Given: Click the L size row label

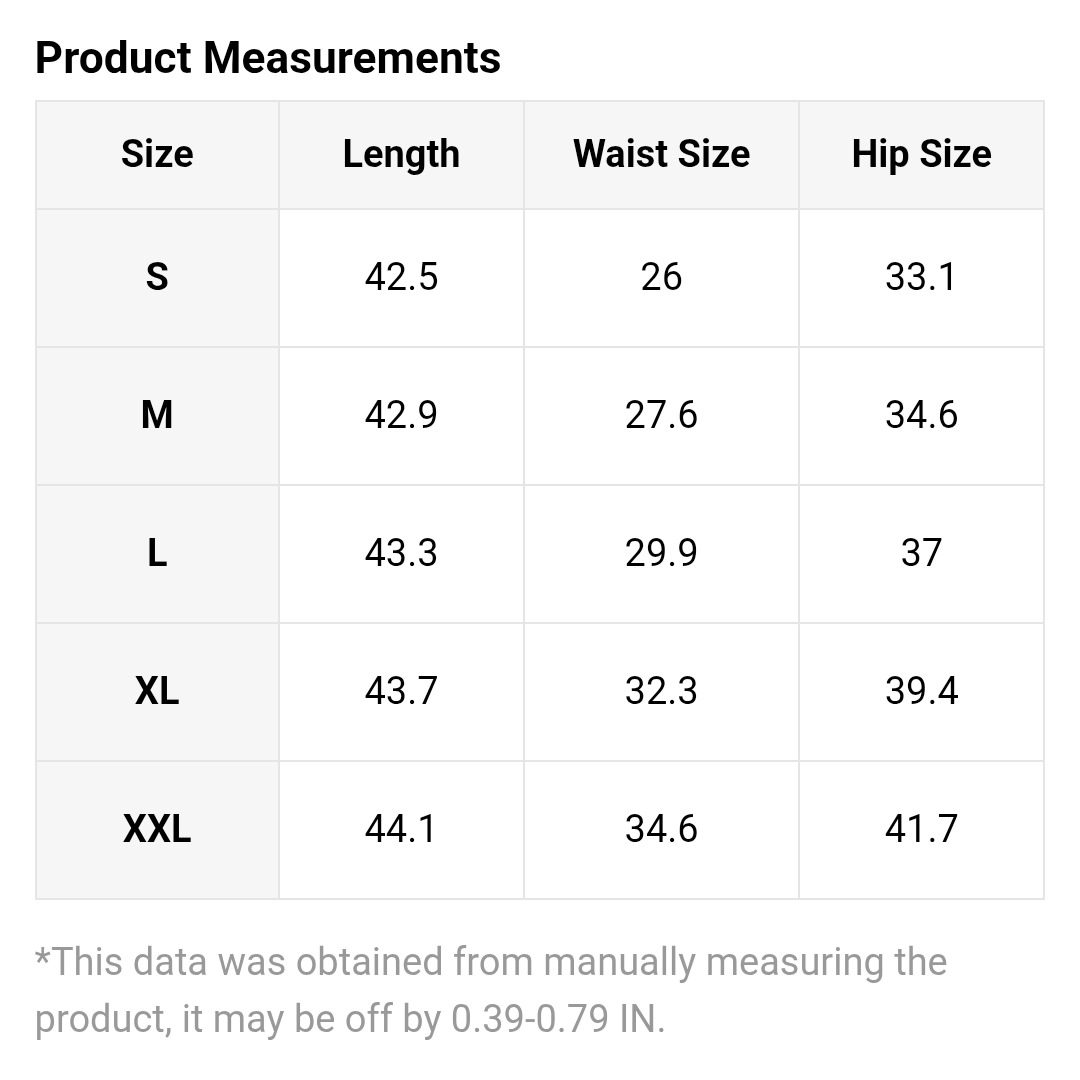Looking at the screenshot, I should [157, 553].
